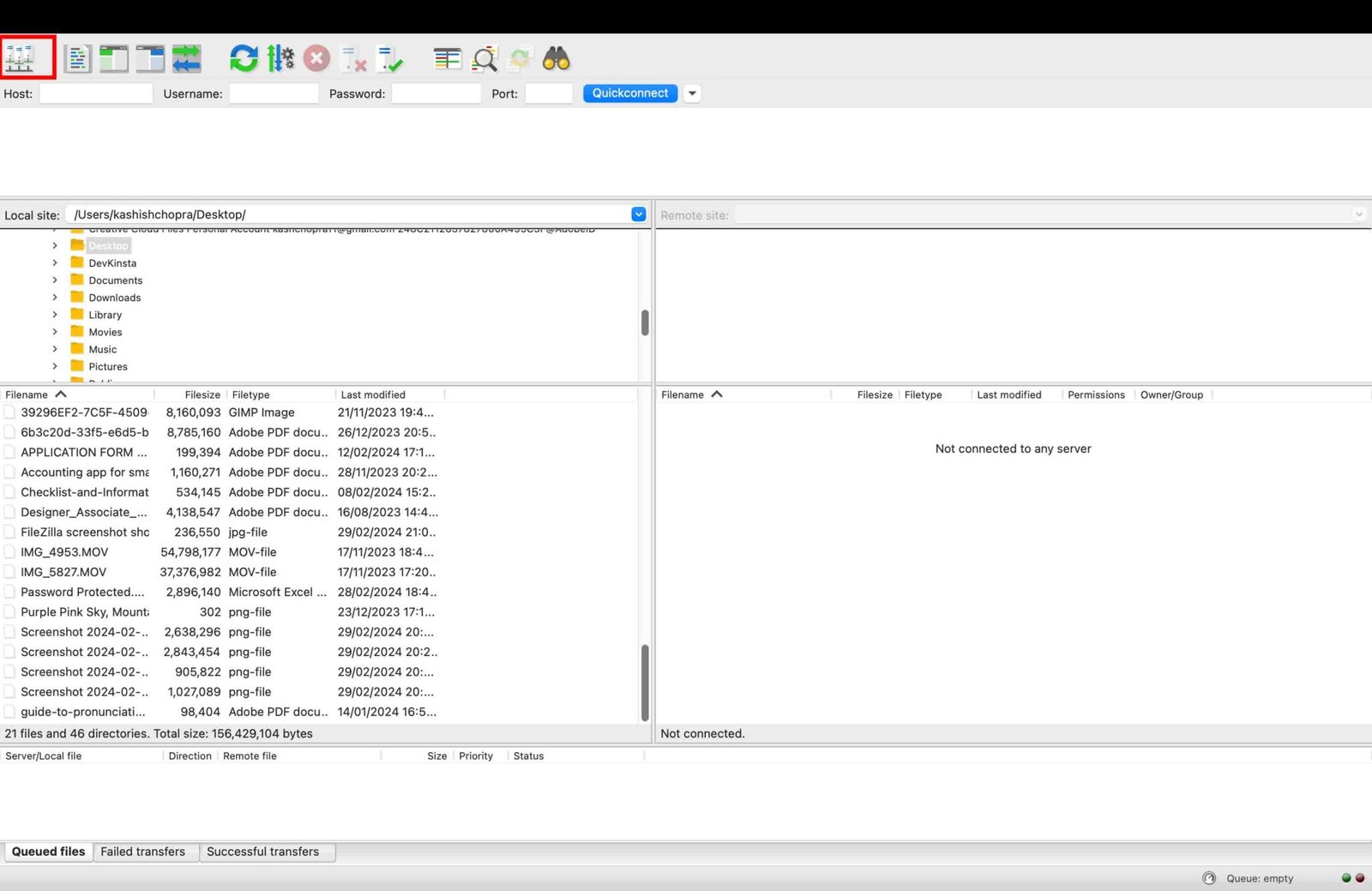
Task: Open the Quickconnect history dropdown arrow
Action: (692, 93)
